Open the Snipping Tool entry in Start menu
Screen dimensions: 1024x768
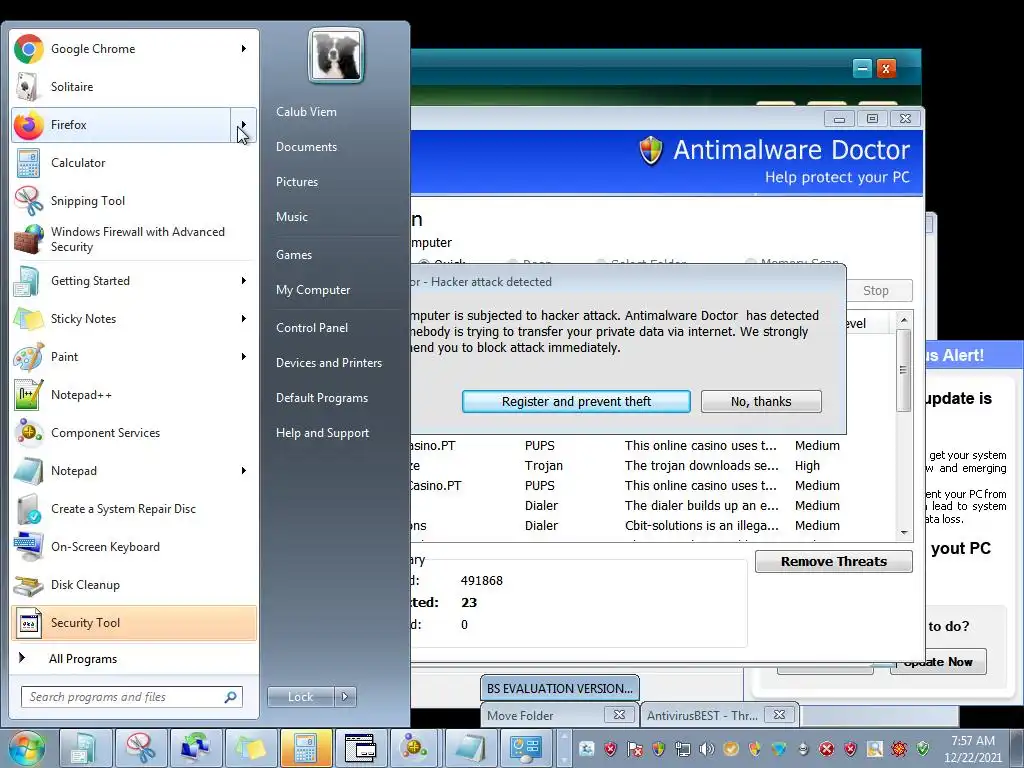point(134,200)
